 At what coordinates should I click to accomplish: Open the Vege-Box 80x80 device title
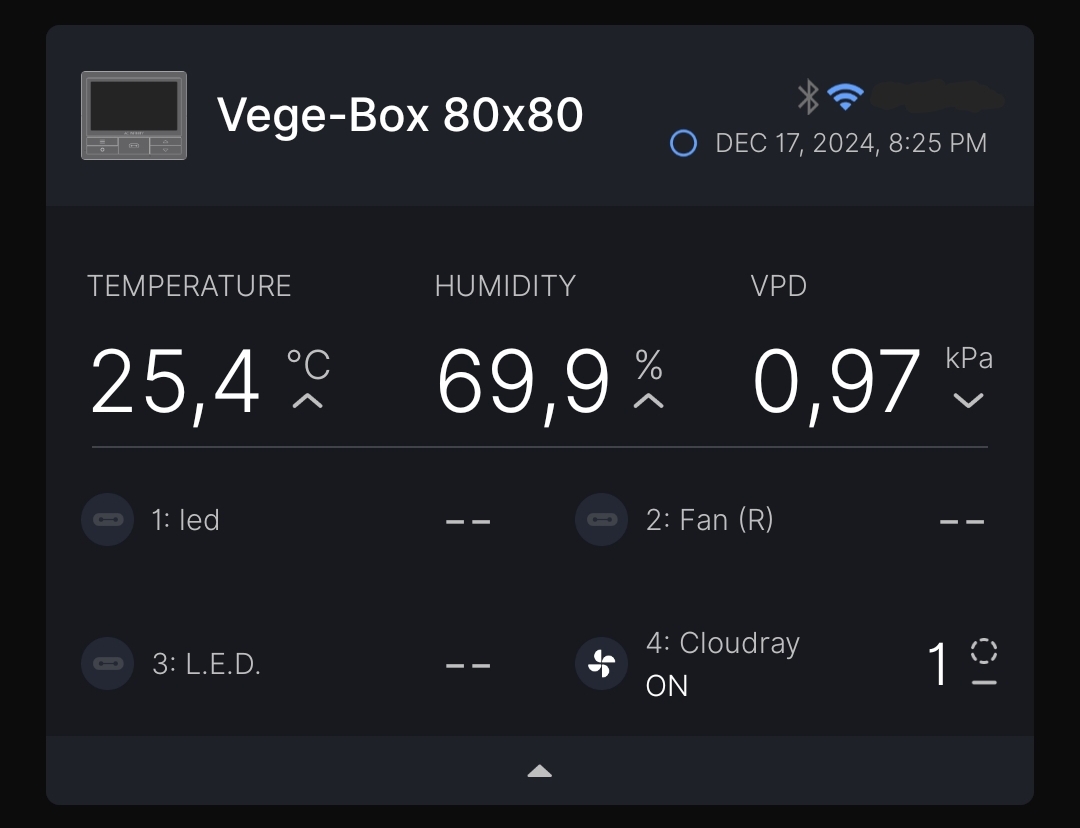coord(400,115)
